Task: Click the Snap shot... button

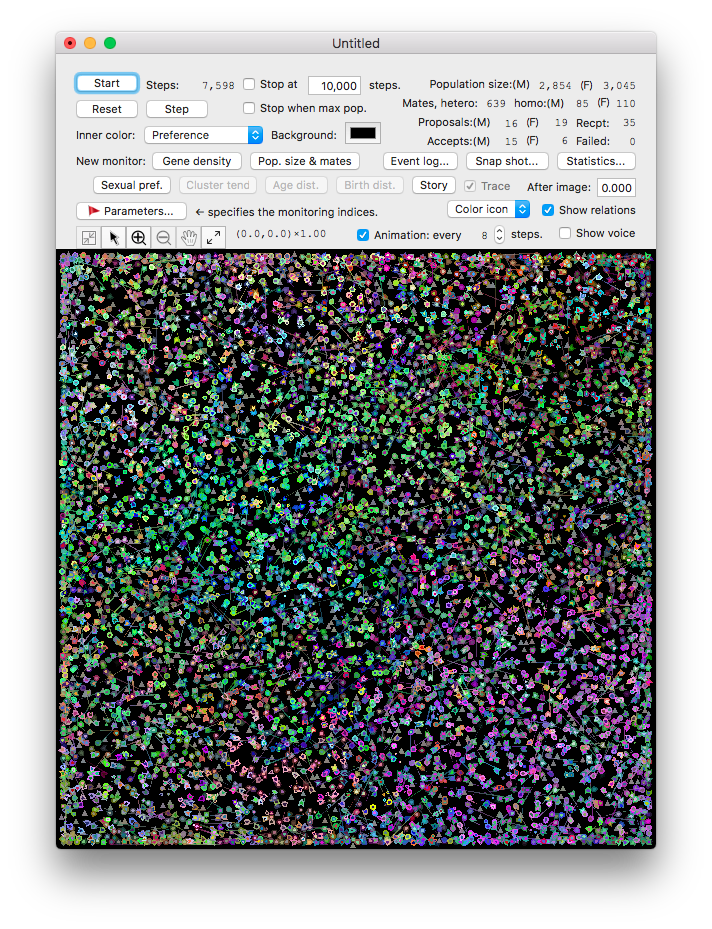Action: point(507,161)
